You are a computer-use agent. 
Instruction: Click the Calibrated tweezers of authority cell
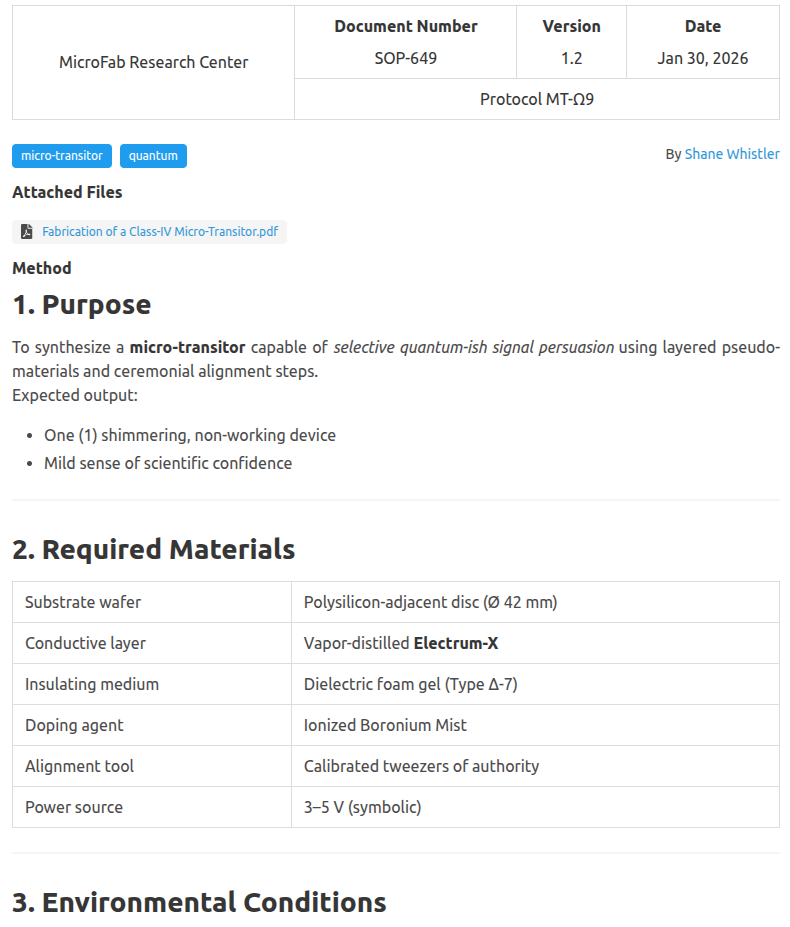pos(421,766)
